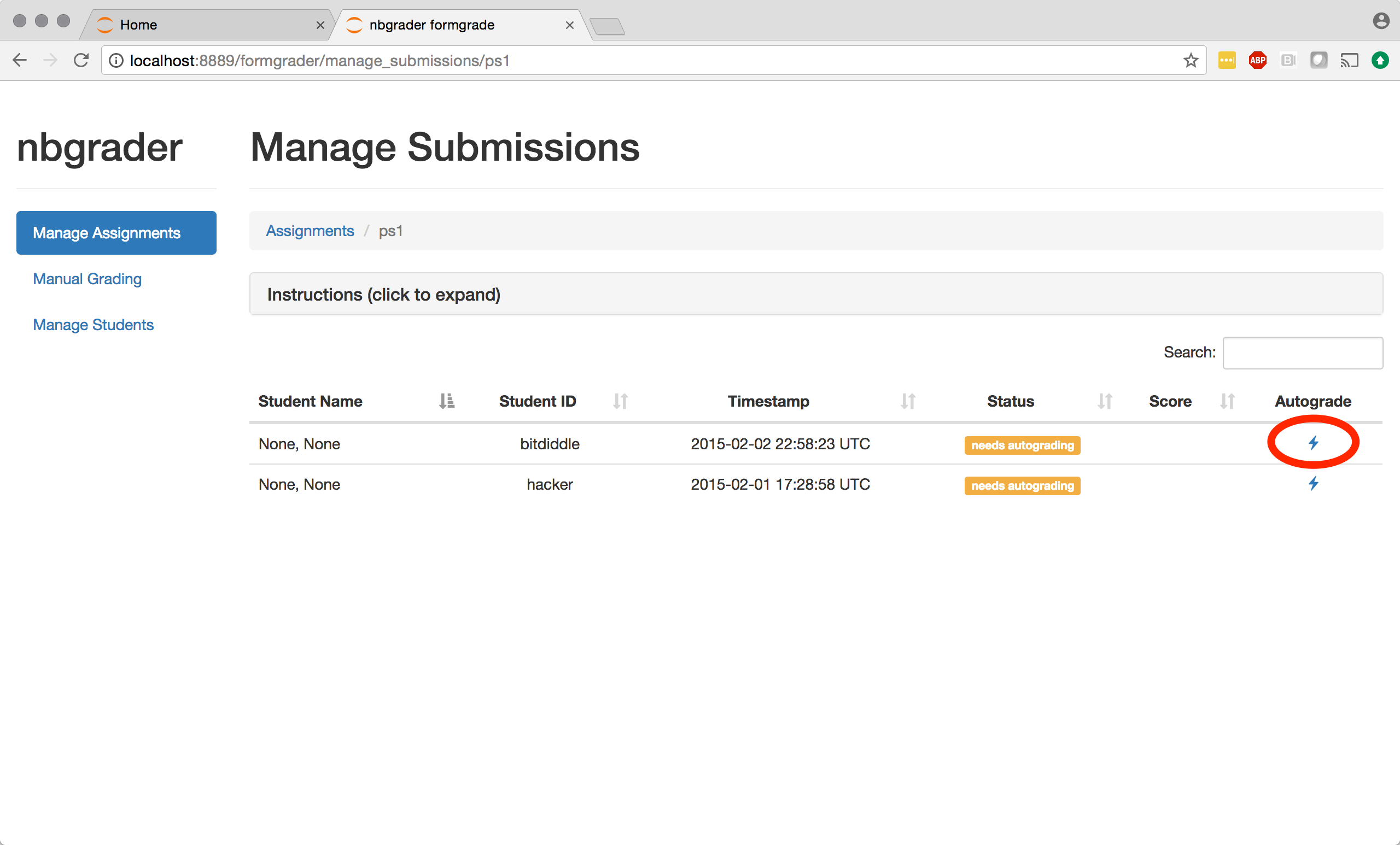The image size is (1400, 845).
Task: Sort submissions by Status column
Action: click(x=1010, y=402)
